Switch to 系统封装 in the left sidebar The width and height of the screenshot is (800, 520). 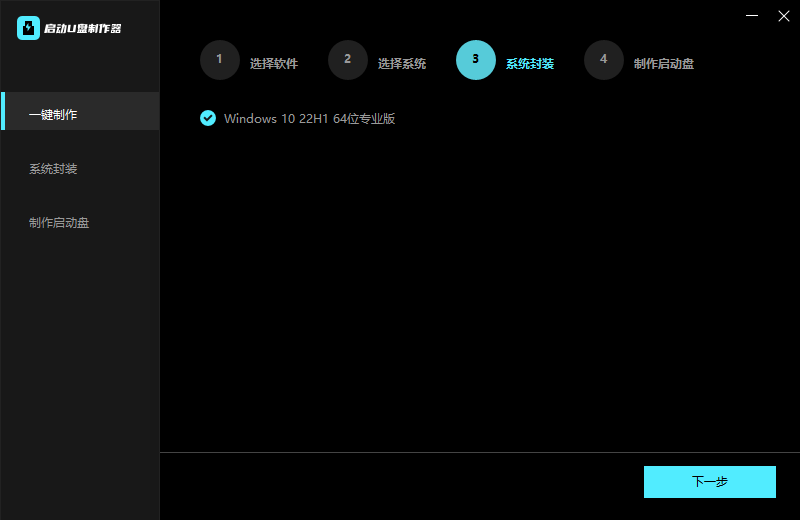pyautogui.click(x=53, y=169)
